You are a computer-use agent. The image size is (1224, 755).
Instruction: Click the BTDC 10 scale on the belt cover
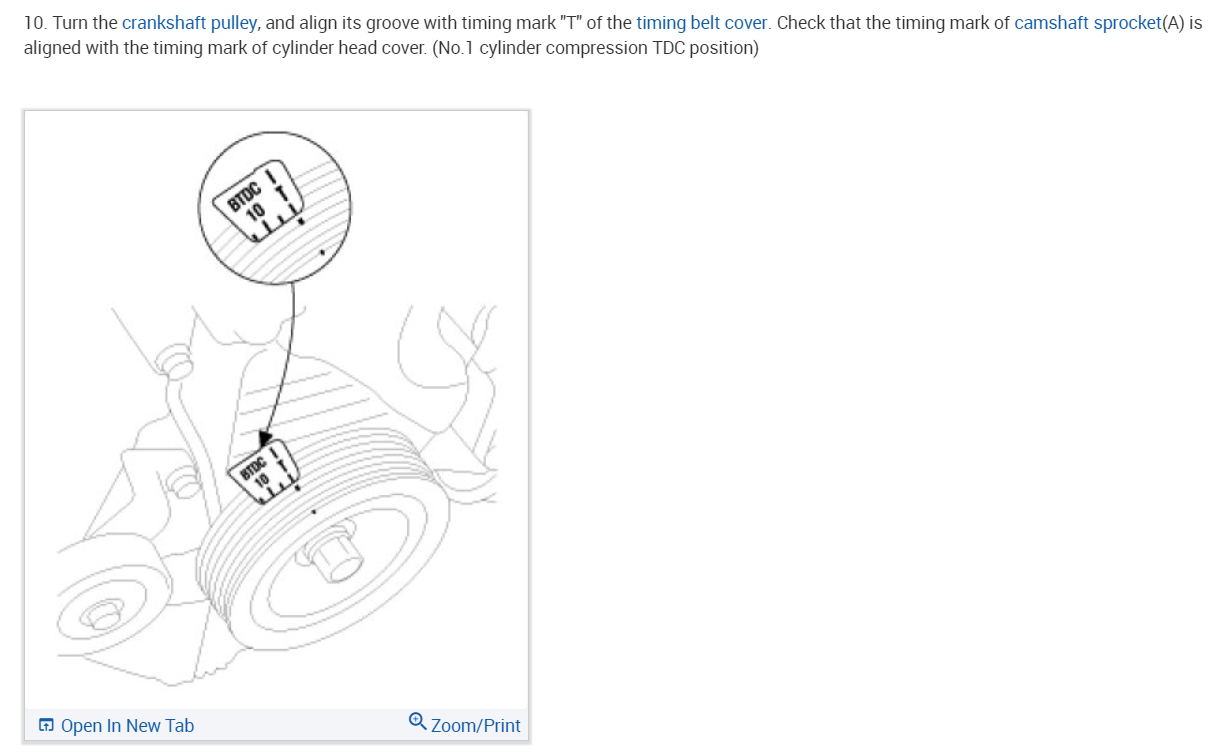click(267, 467)
